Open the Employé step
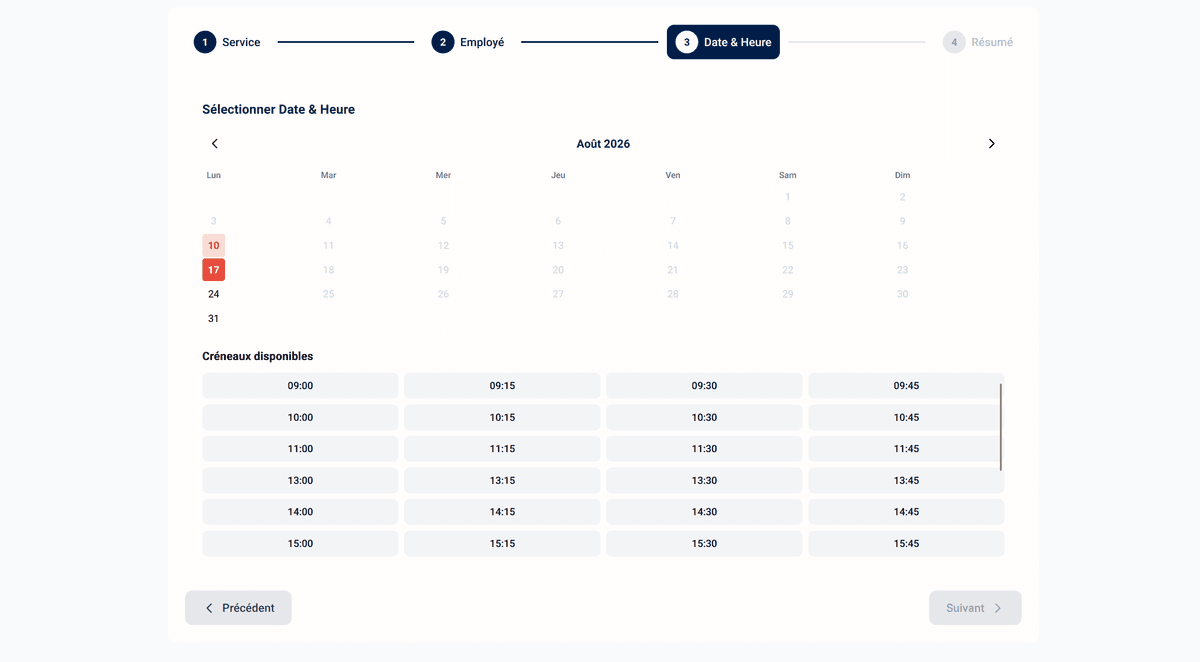Viewport: 1200px width, 662px height. pyautogui.click(x=468, y=42)
